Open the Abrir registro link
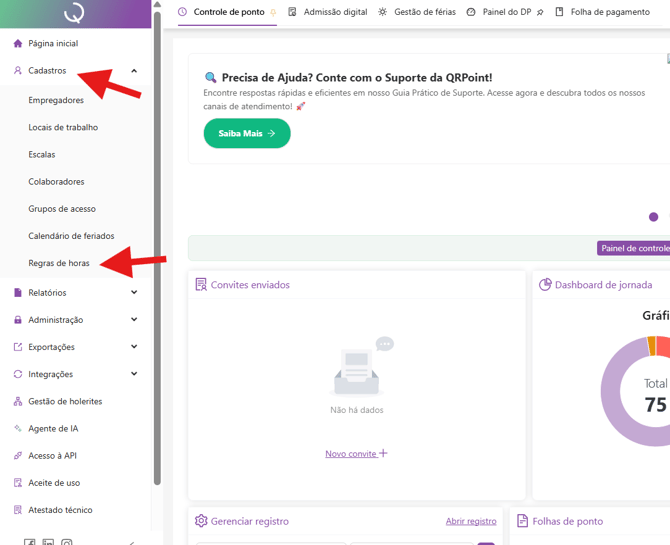Screen dimensions: 670x545 coord(471,521)
